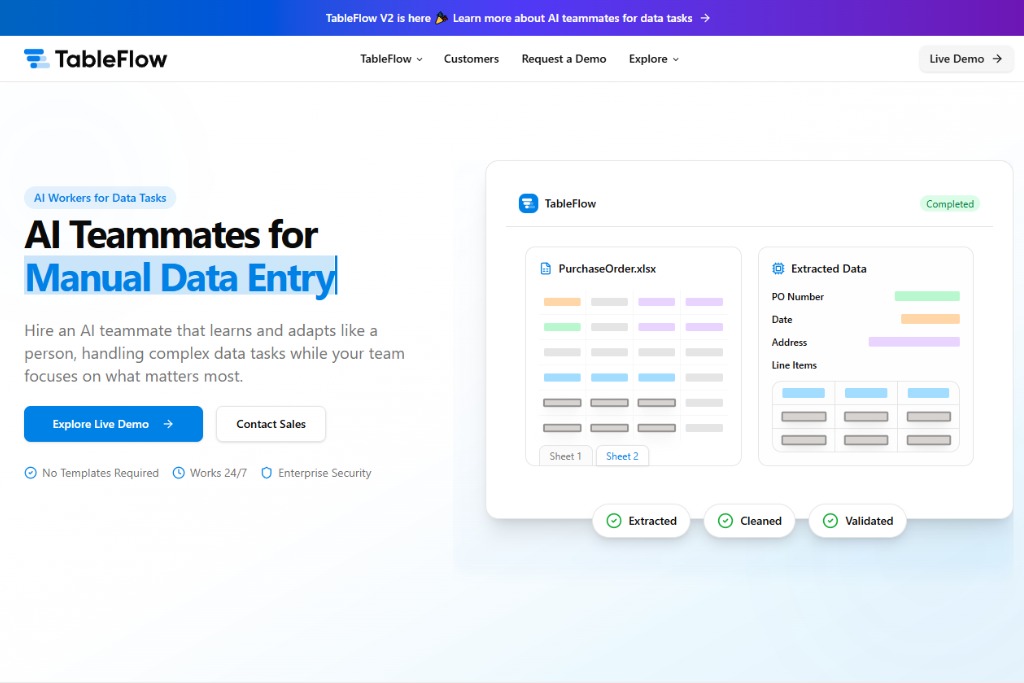Click the Enterprise Security shield icon
Screen dimensions: 1024x683
(x=267, y=473)
